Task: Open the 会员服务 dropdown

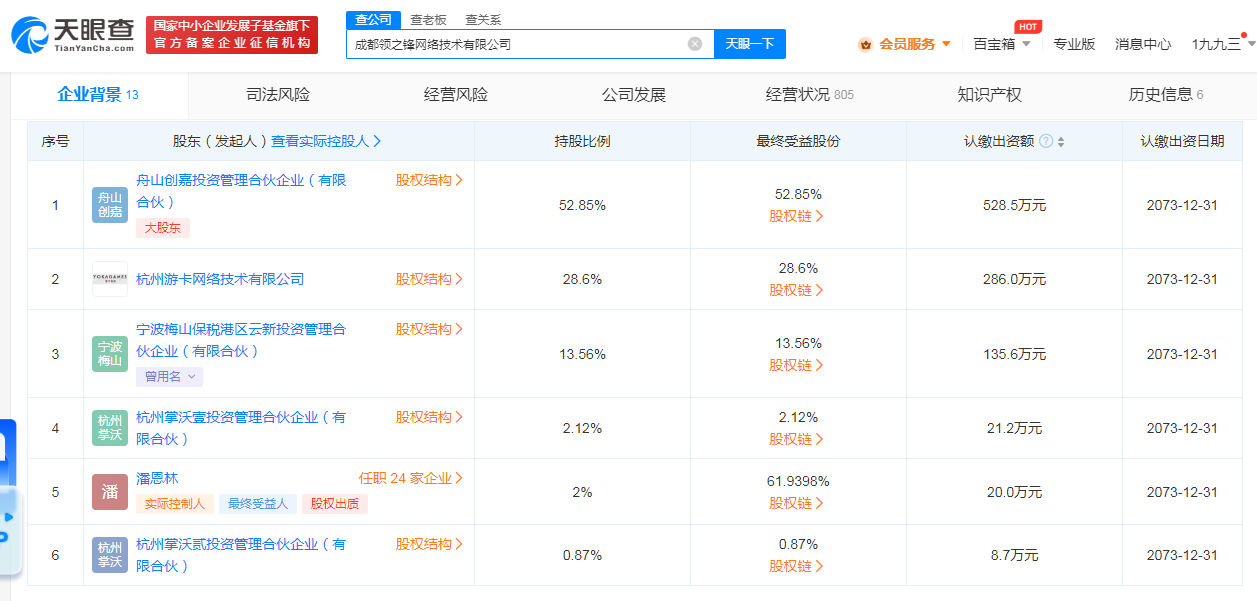Action: tap(915, 44)
